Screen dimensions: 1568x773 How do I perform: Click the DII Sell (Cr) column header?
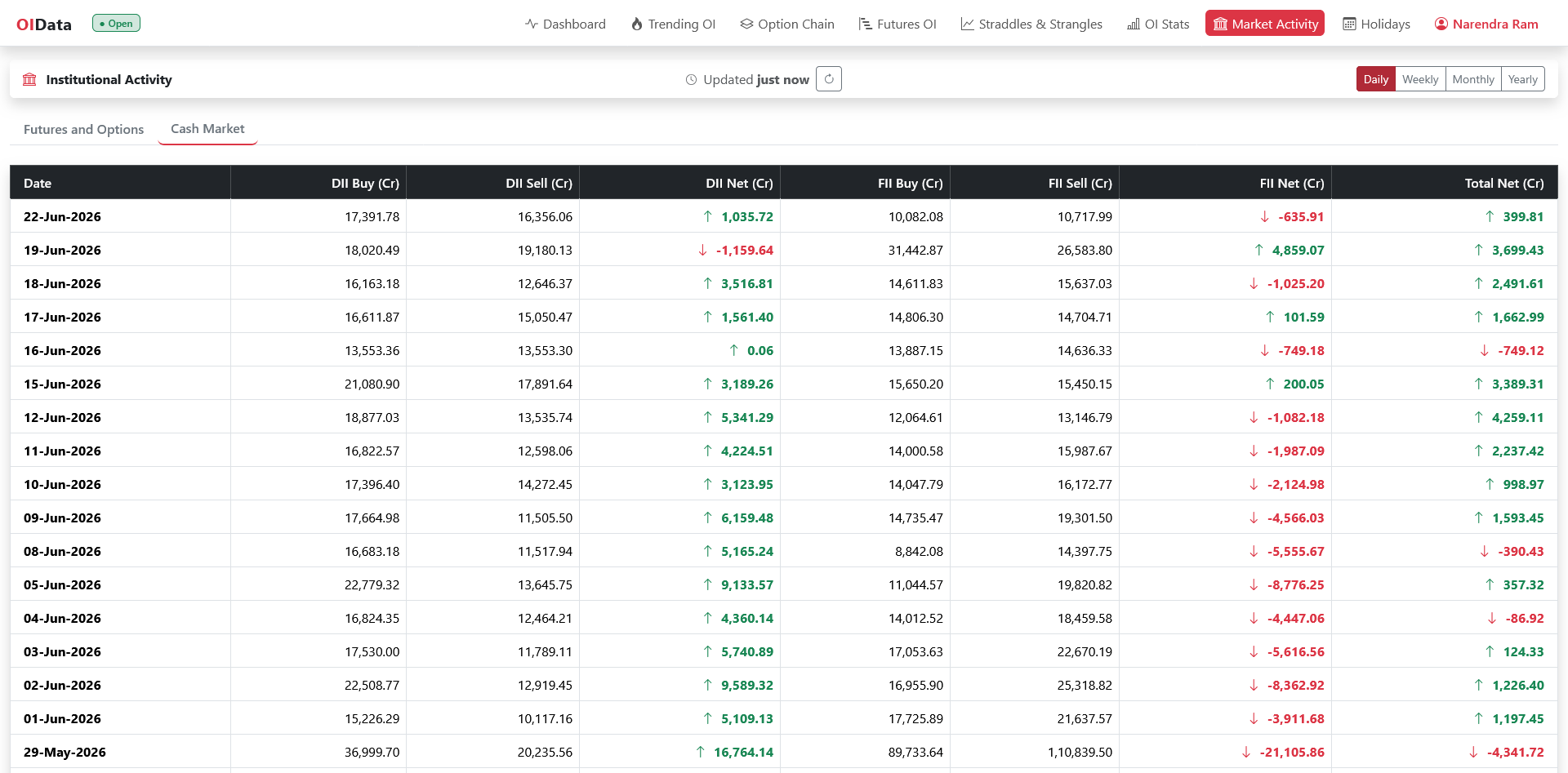click(492, 183)
